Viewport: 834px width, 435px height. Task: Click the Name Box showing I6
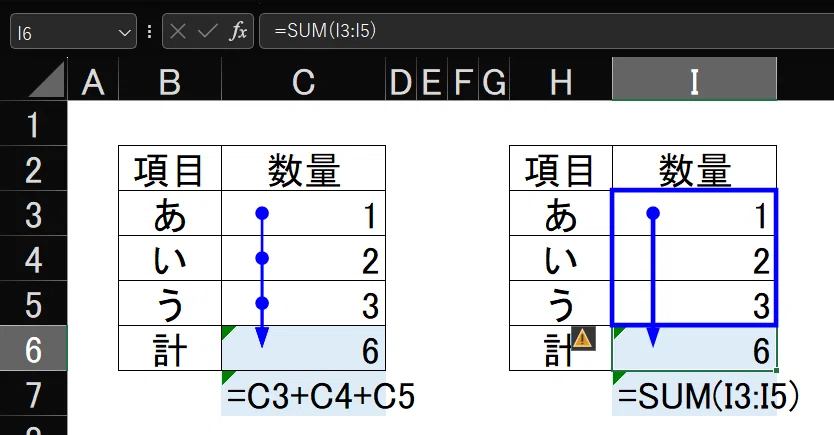click(73, 31)
